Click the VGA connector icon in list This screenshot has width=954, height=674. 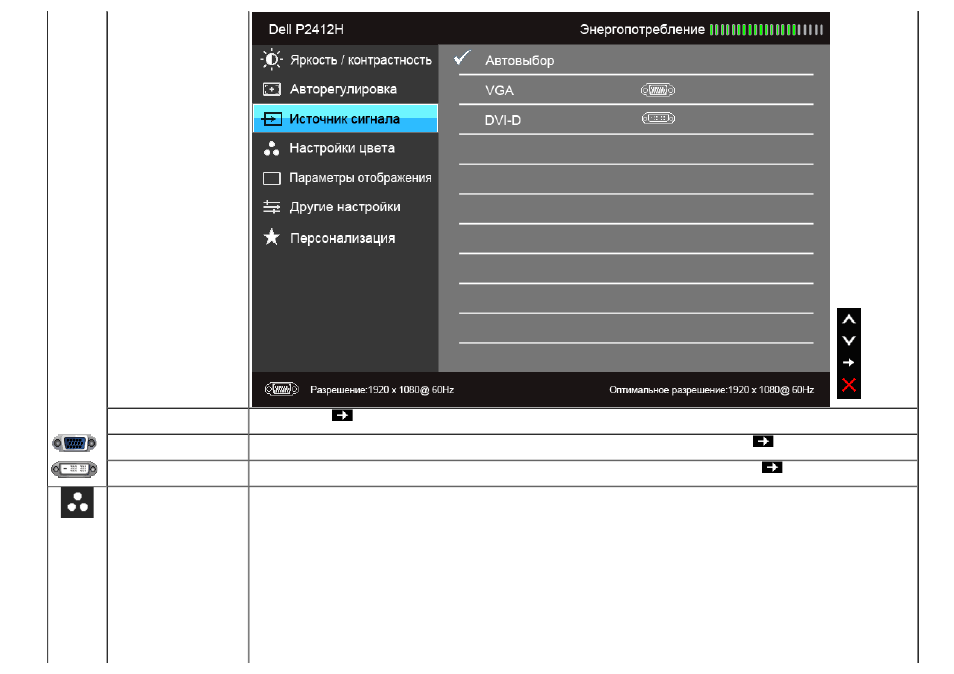(x=658, y=90)
